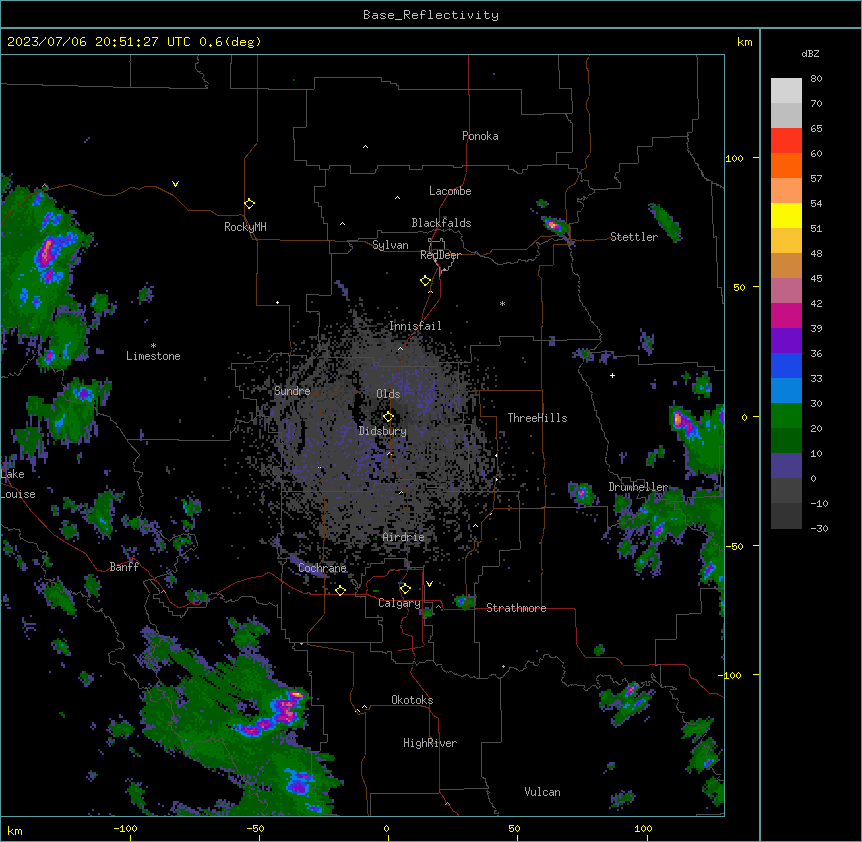Pick the orange 57-60 dBZ legend swatch

tap(786, 165)
